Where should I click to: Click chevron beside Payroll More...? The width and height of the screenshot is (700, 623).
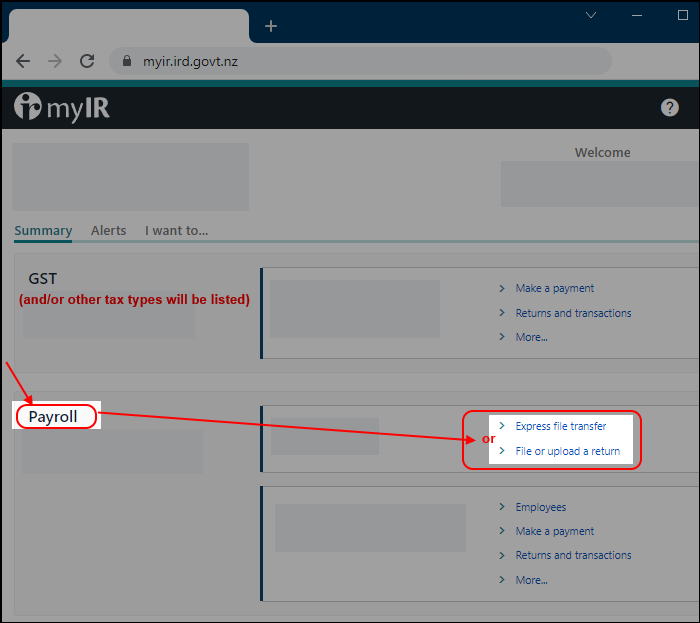pyautogui.click(x=502, y=580)
